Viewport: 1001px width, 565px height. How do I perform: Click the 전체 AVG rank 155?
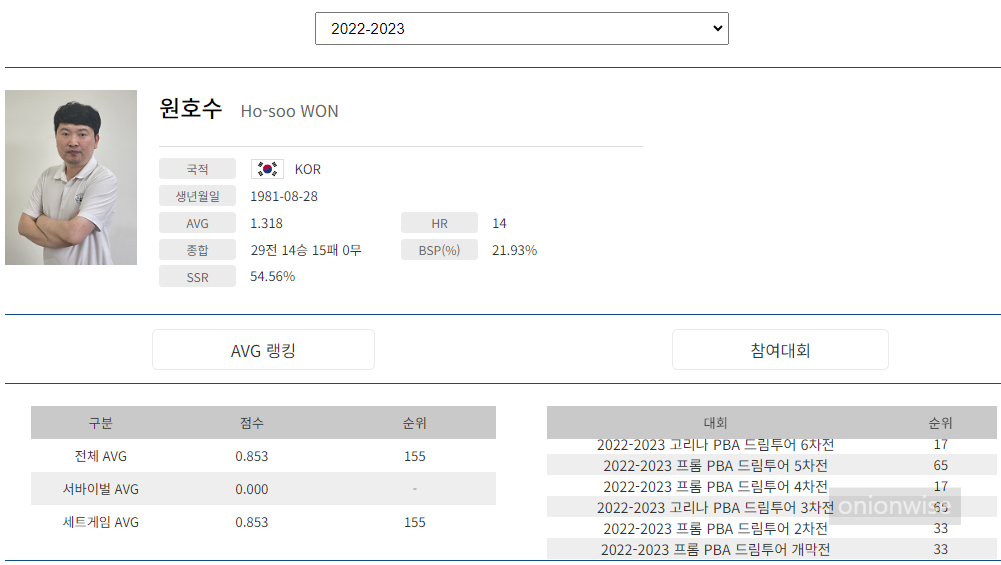tap(414, 456)
